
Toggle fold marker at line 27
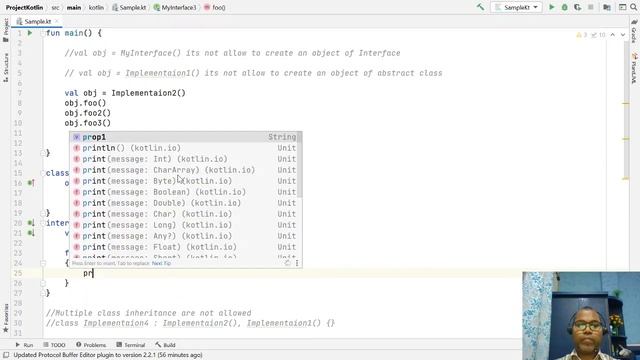[x=42, y=293]
